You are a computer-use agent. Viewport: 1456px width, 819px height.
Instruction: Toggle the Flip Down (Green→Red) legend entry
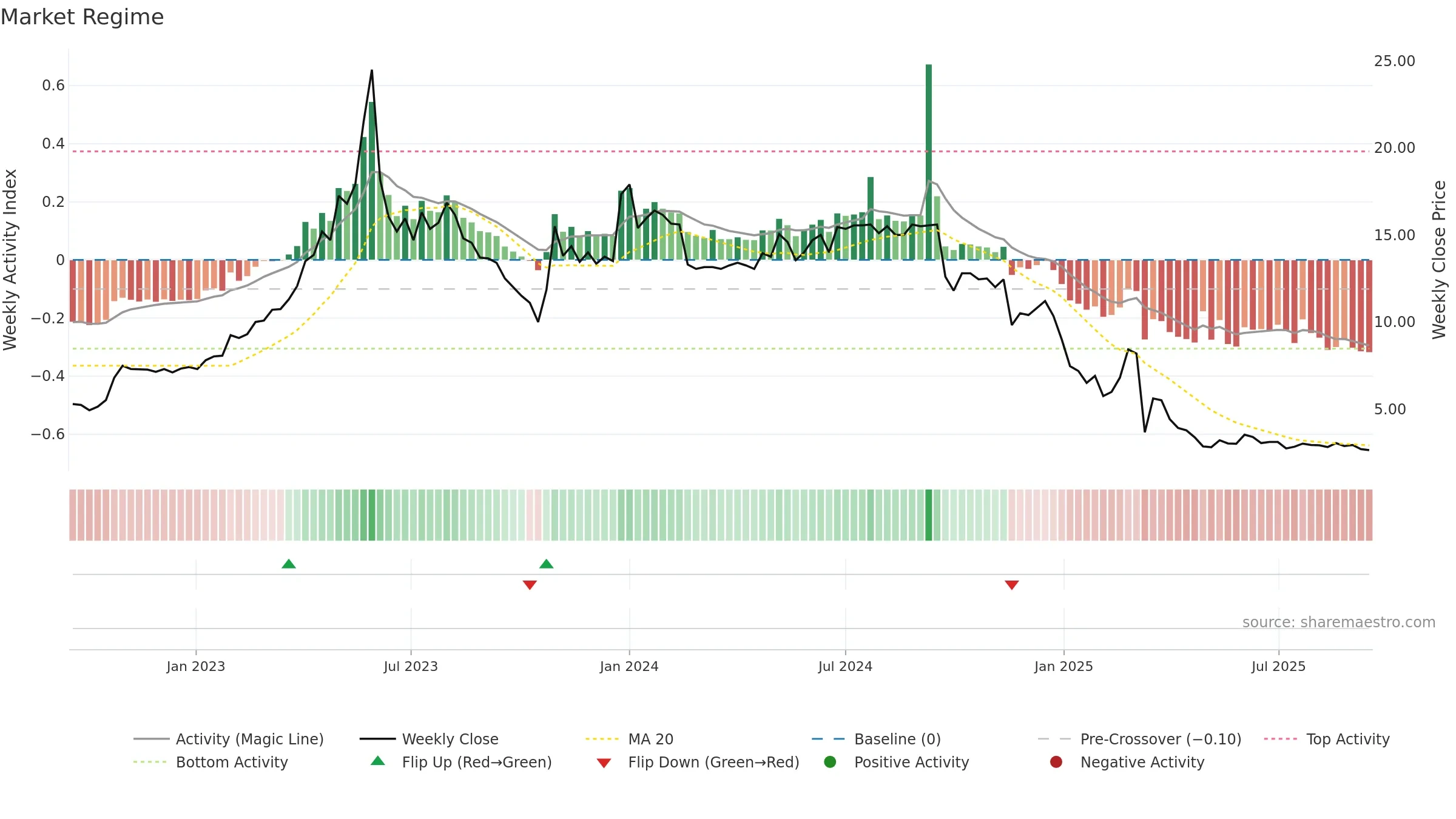click(x=698, y=762)
